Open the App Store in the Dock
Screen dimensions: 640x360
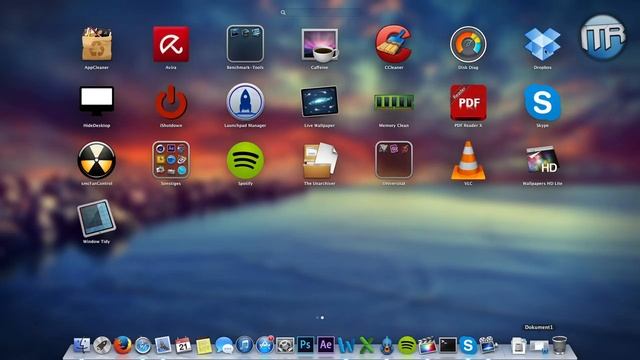click(x=264, y=345)
